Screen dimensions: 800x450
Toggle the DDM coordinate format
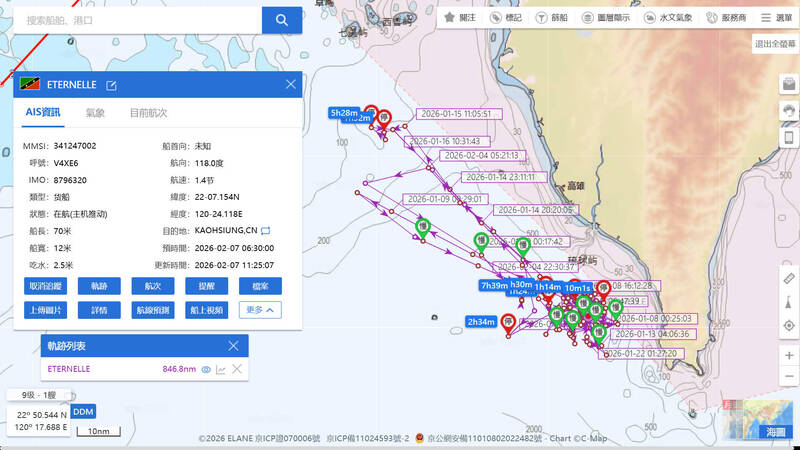83,411
